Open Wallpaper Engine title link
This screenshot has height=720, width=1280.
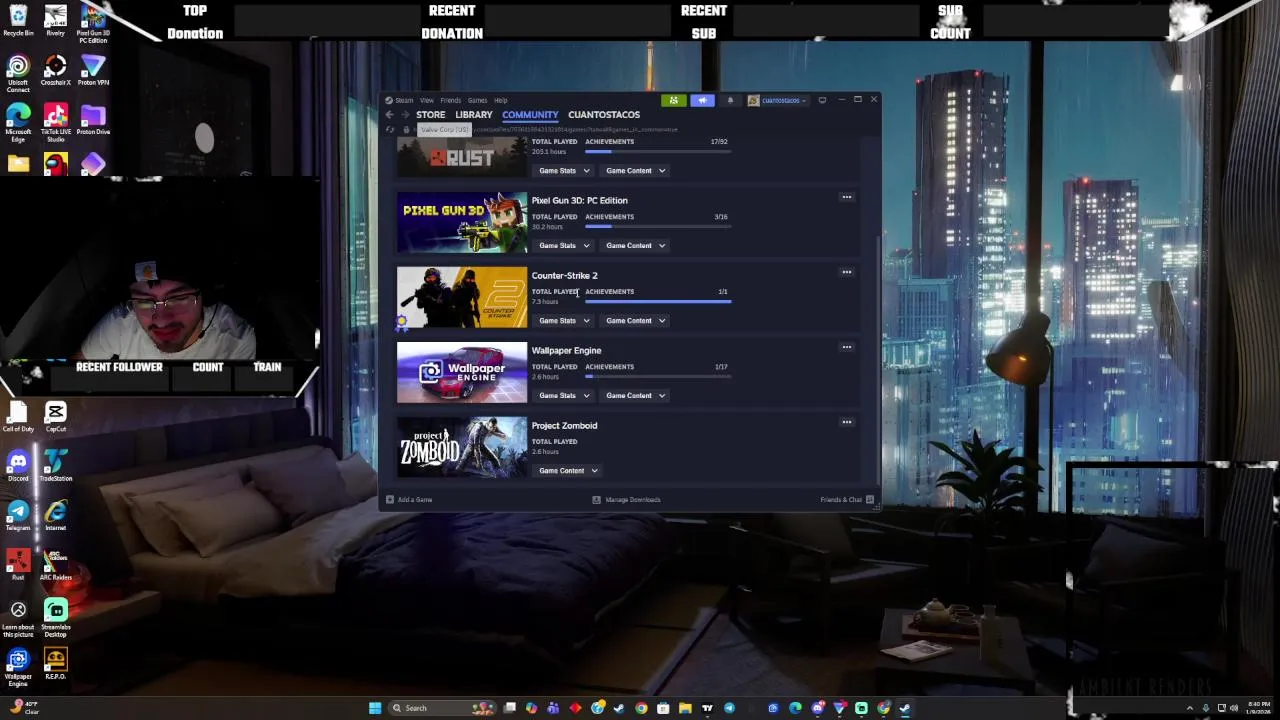click(566, 350)
